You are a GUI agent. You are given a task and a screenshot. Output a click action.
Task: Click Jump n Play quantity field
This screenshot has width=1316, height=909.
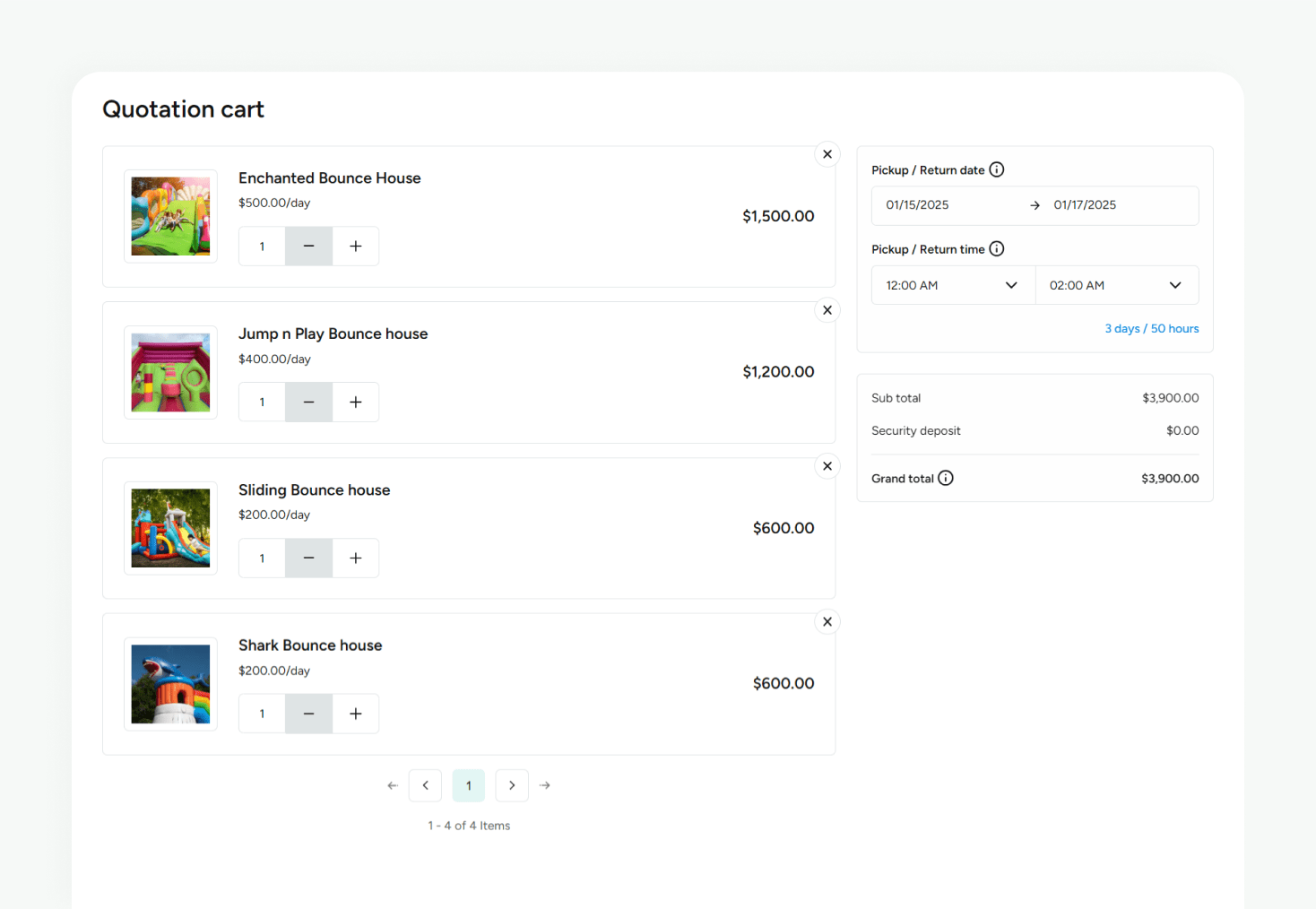pyautogui.click(x=262, y=403)
